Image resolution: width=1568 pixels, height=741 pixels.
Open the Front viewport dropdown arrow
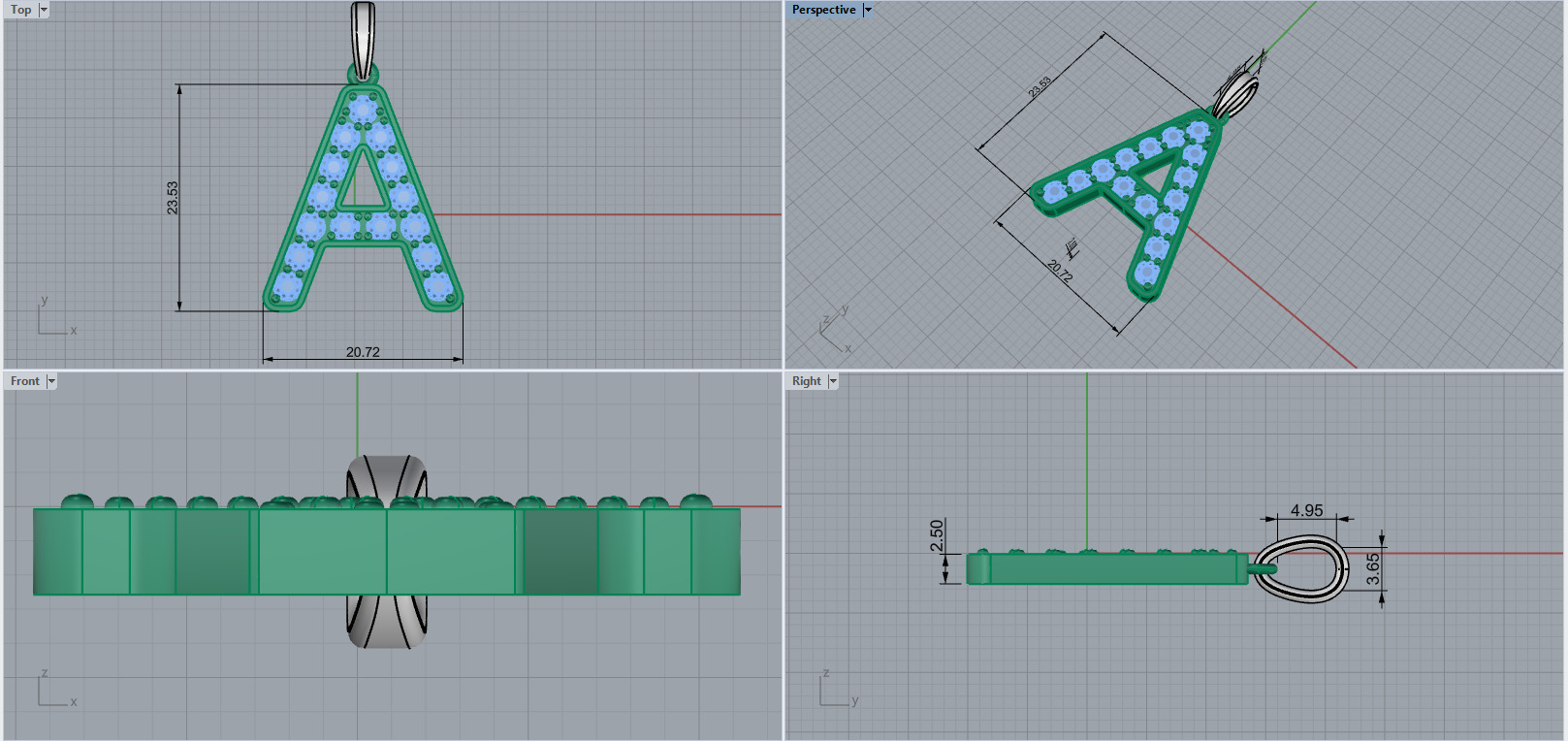coord(51,381)
